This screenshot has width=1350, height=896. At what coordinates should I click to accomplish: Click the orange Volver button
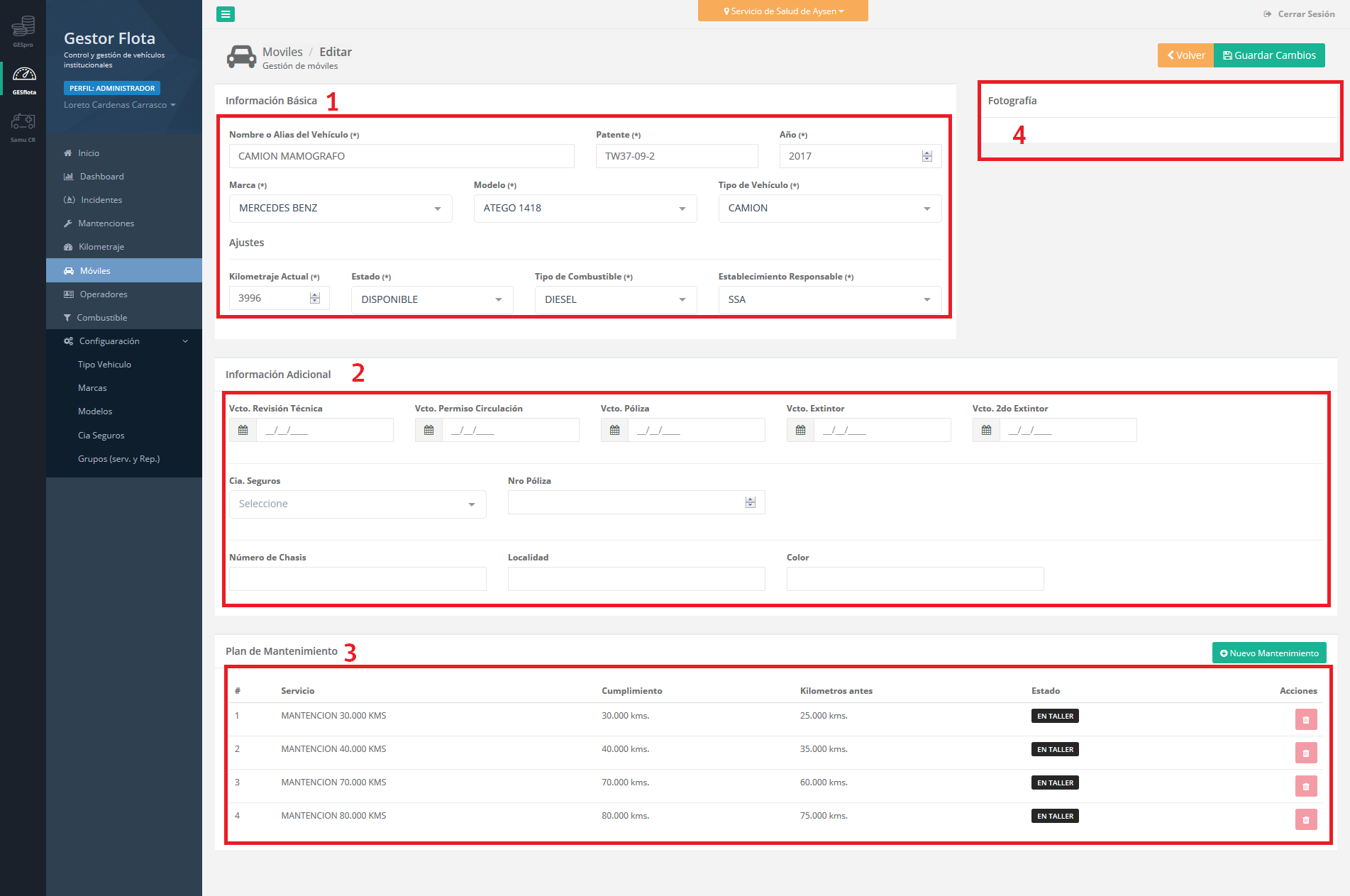pos(1185,55)
